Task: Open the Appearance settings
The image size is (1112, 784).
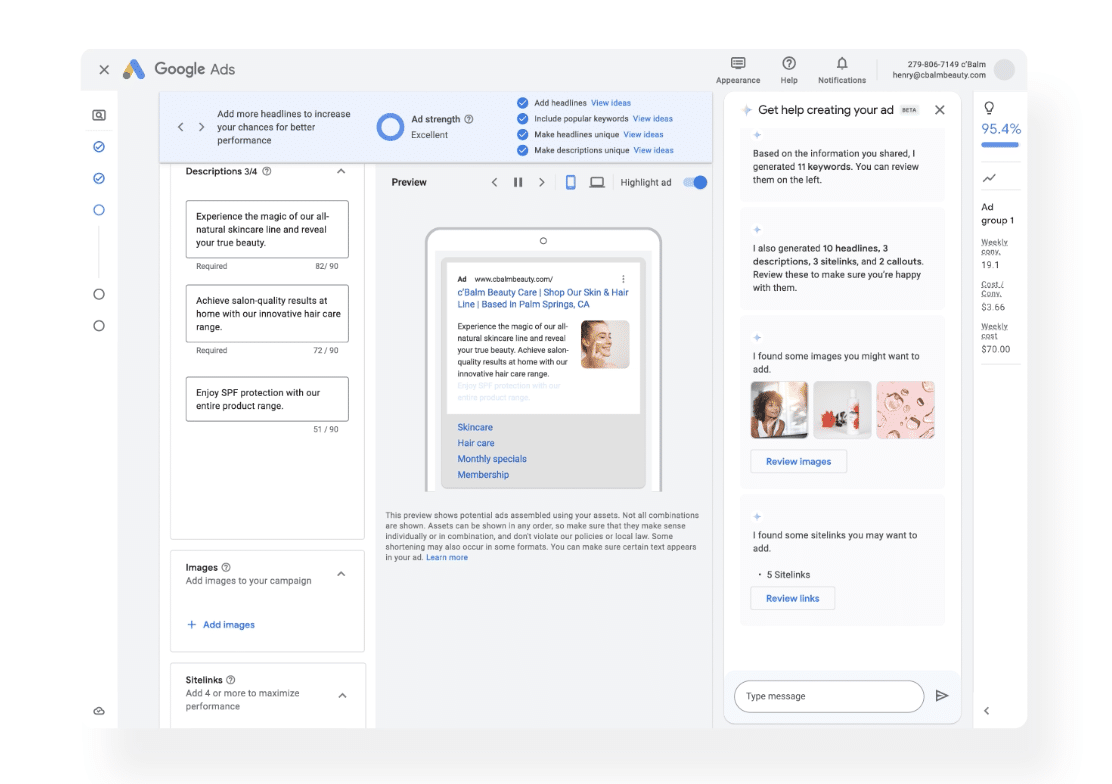Action: click(x=738, y=62)
